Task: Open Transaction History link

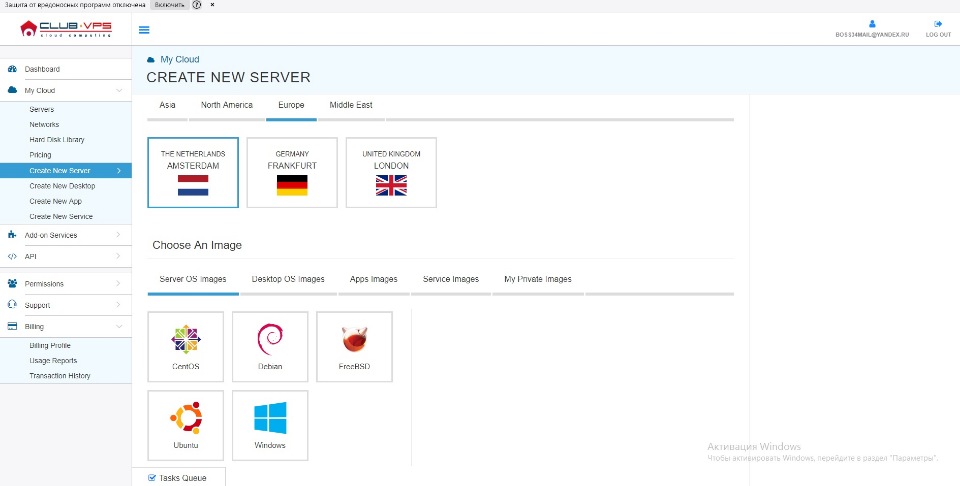Action: click(x=60, y=376)
